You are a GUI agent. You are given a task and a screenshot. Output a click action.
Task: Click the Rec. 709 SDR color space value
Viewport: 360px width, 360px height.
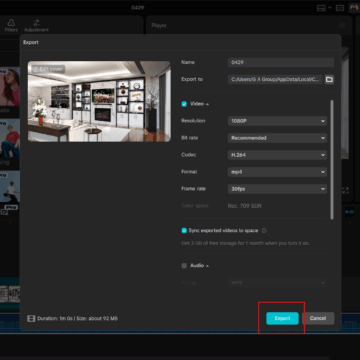(245, 206)
